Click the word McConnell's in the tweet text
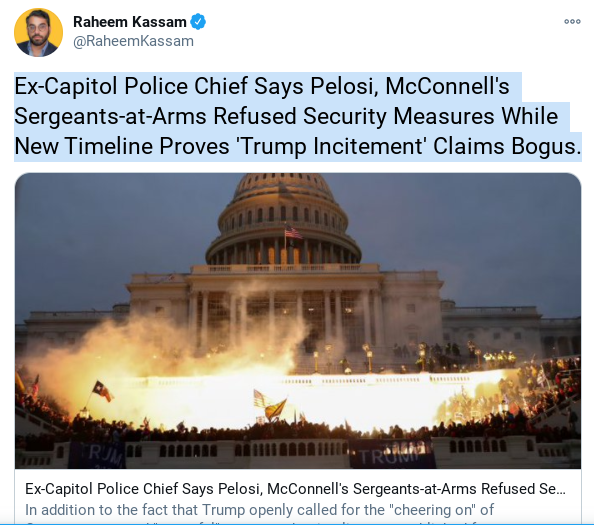The image size is (594, 525). click(447, 86)
